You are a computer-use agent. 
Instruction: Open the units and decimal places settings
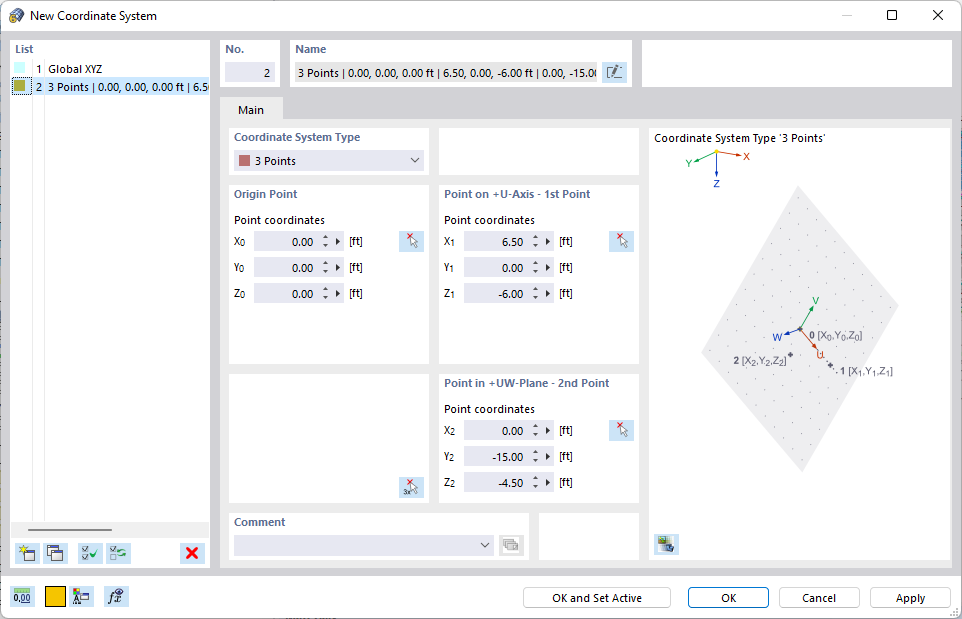click(x=21, y=596)
